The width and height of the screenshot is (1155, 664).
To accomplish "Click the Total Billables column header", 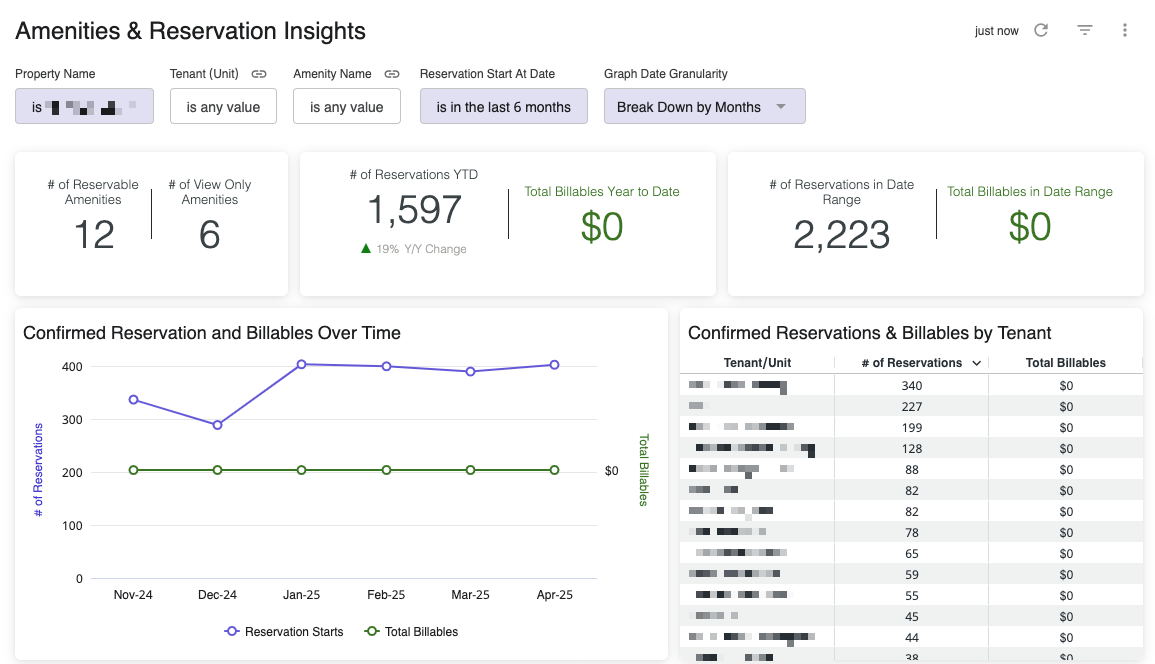I will 1065,363.
